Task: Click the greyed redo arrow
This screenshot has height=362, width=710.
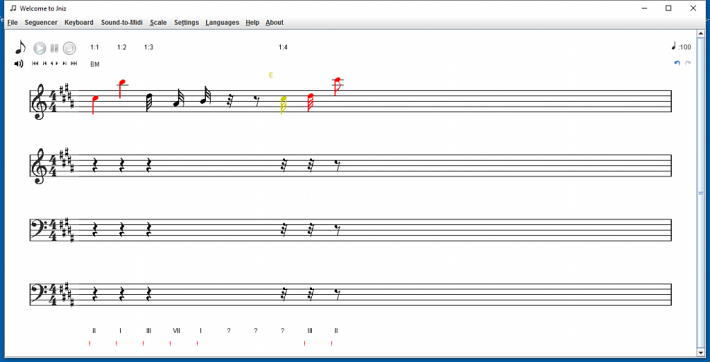Action: (x=688, y=63)
